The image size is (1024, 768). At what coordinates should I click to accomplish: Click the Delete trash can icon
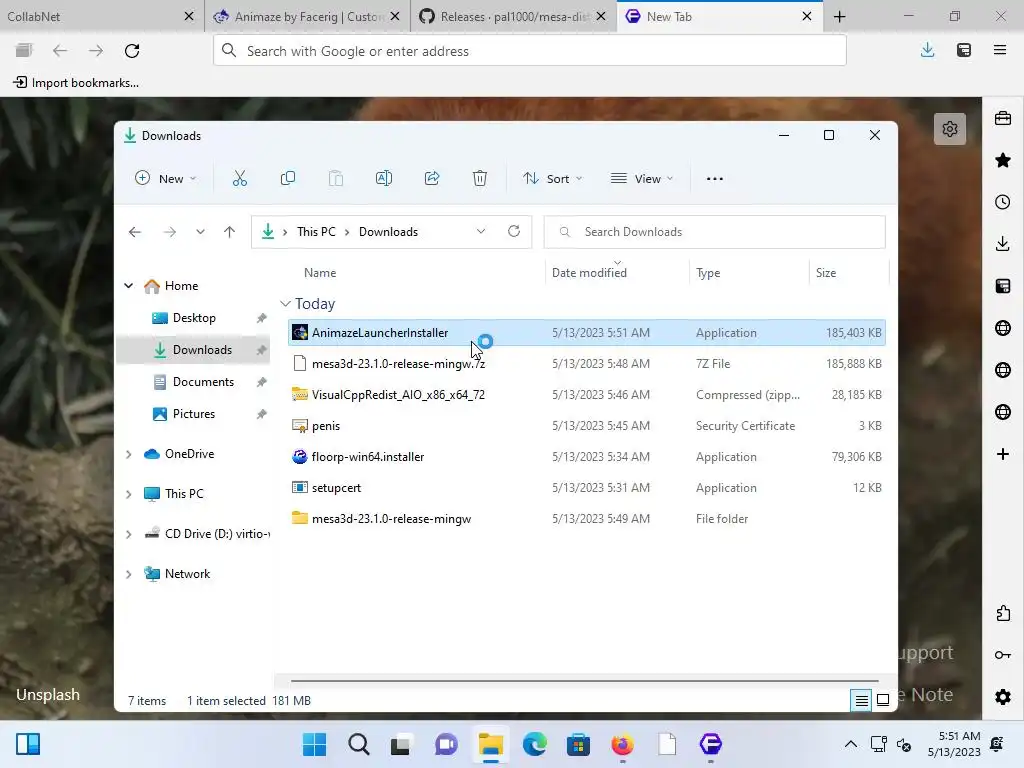coord(480,178)
